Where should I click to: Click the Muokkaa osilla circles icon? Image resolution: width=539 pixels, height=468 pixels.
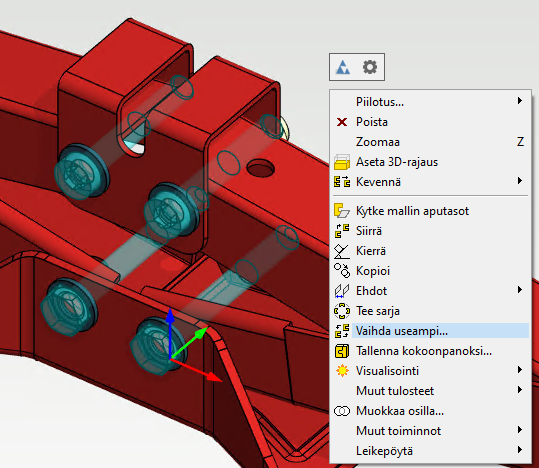pyautogui.click(x=342, y=411)
